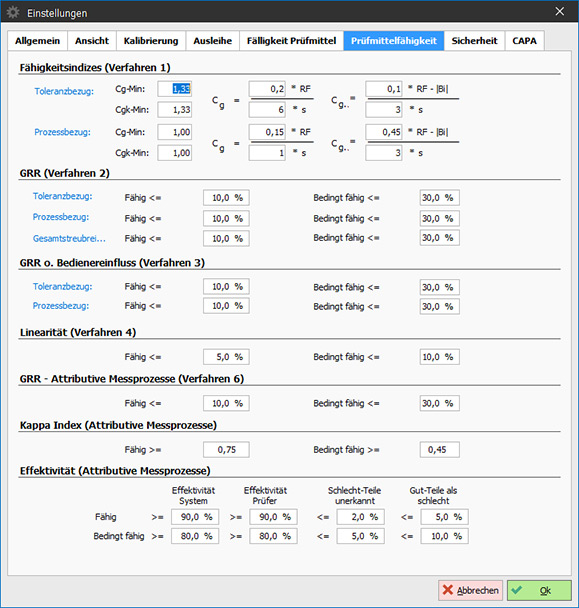Open the Ansicht tab
This screenshot has width=579, height=608.
click(92, 41)
